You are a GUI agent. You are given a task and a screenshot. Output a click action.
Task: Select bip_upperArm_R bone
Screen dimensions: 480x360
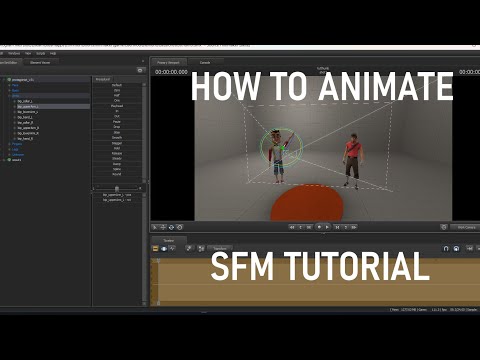[x=28, y=128]
